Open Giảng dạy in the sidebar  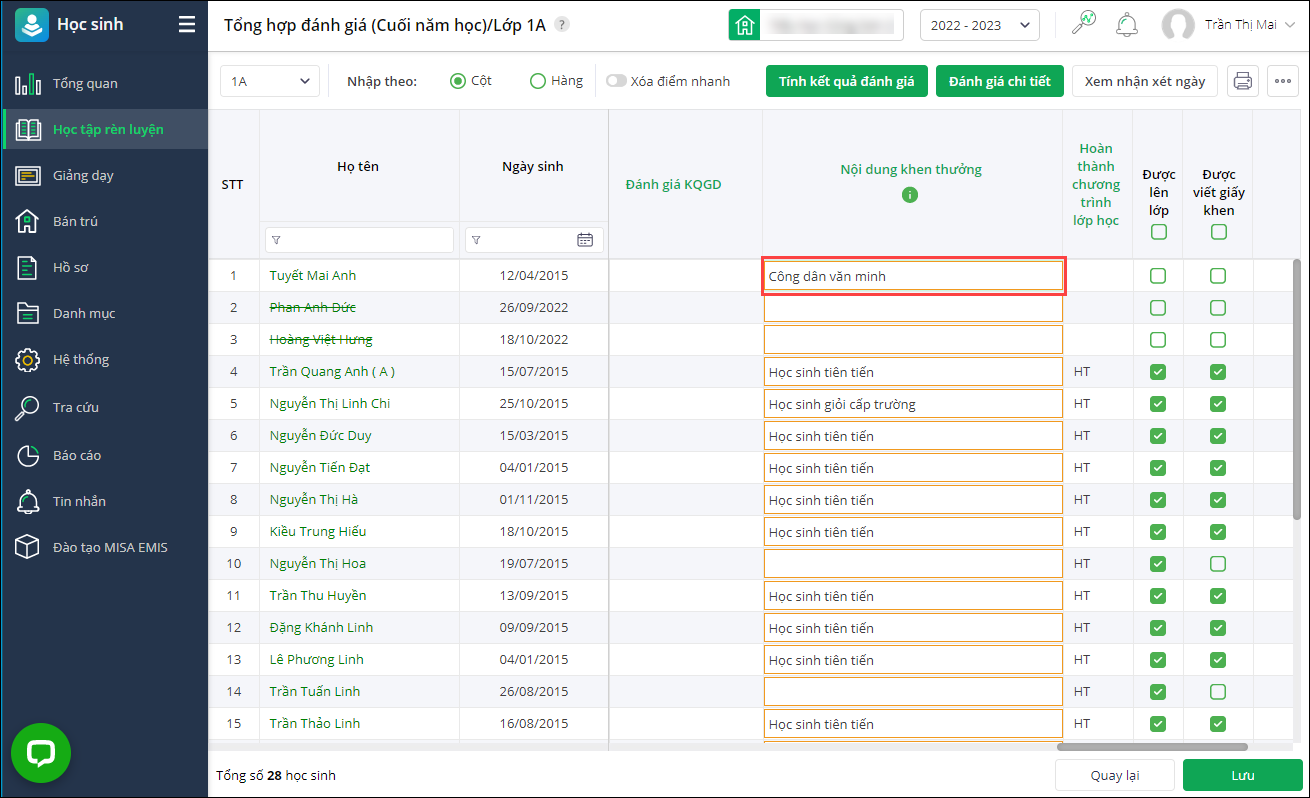[x=83, y=175]
